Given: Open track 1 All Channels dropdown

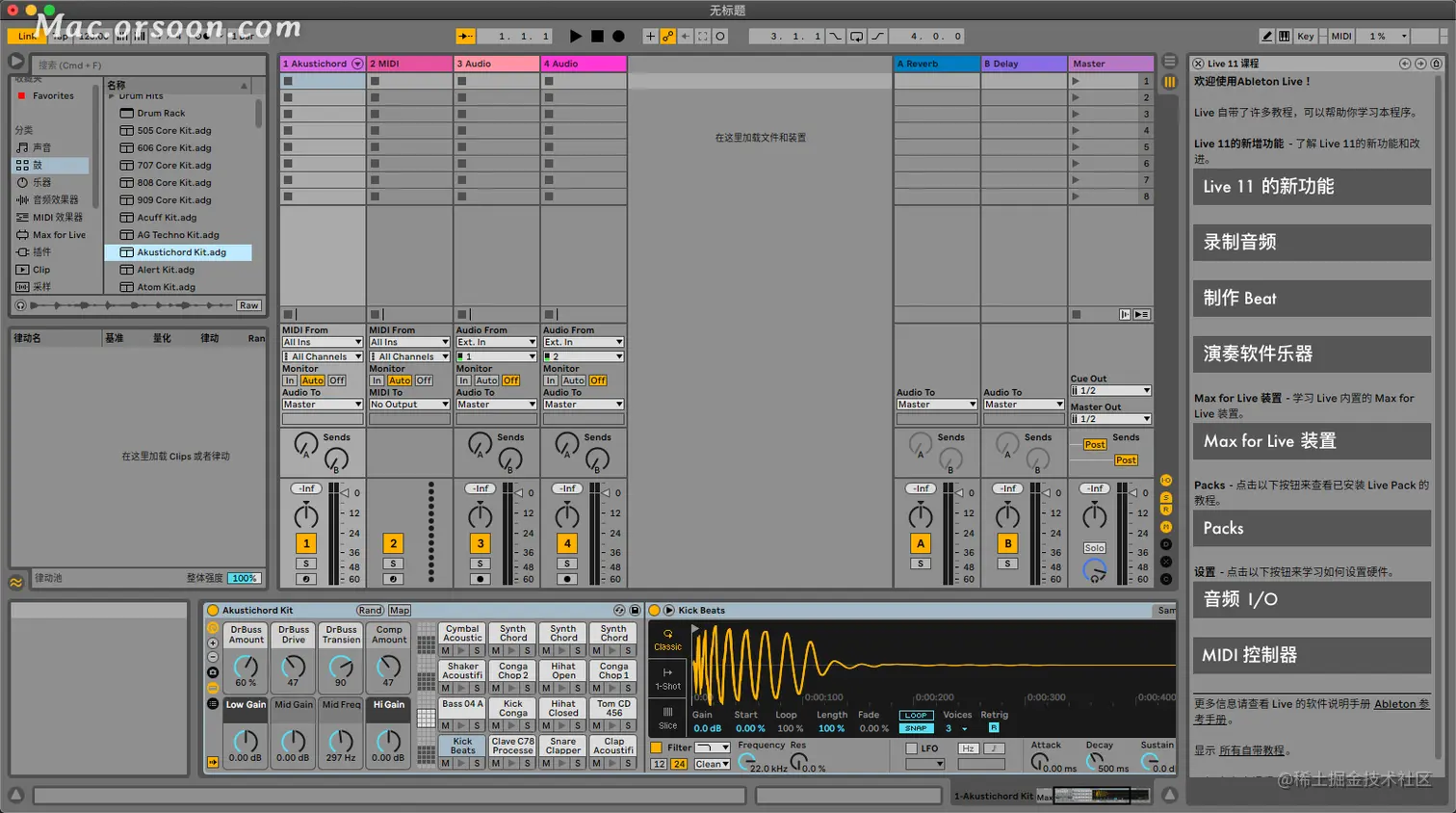Looking at the screenshot, I should click(x=323, y=356).
